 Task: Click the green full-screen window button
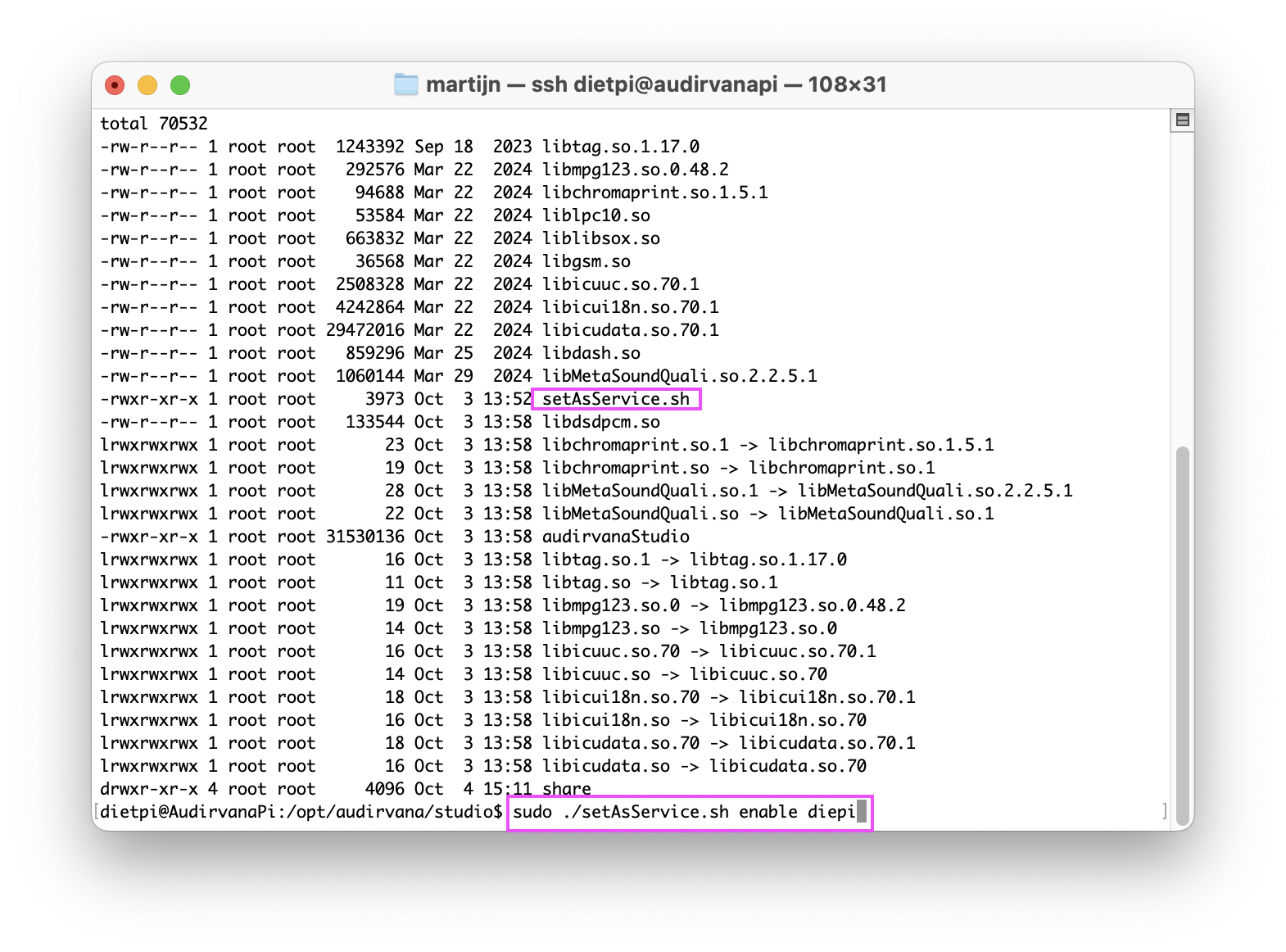pos(180,85)
